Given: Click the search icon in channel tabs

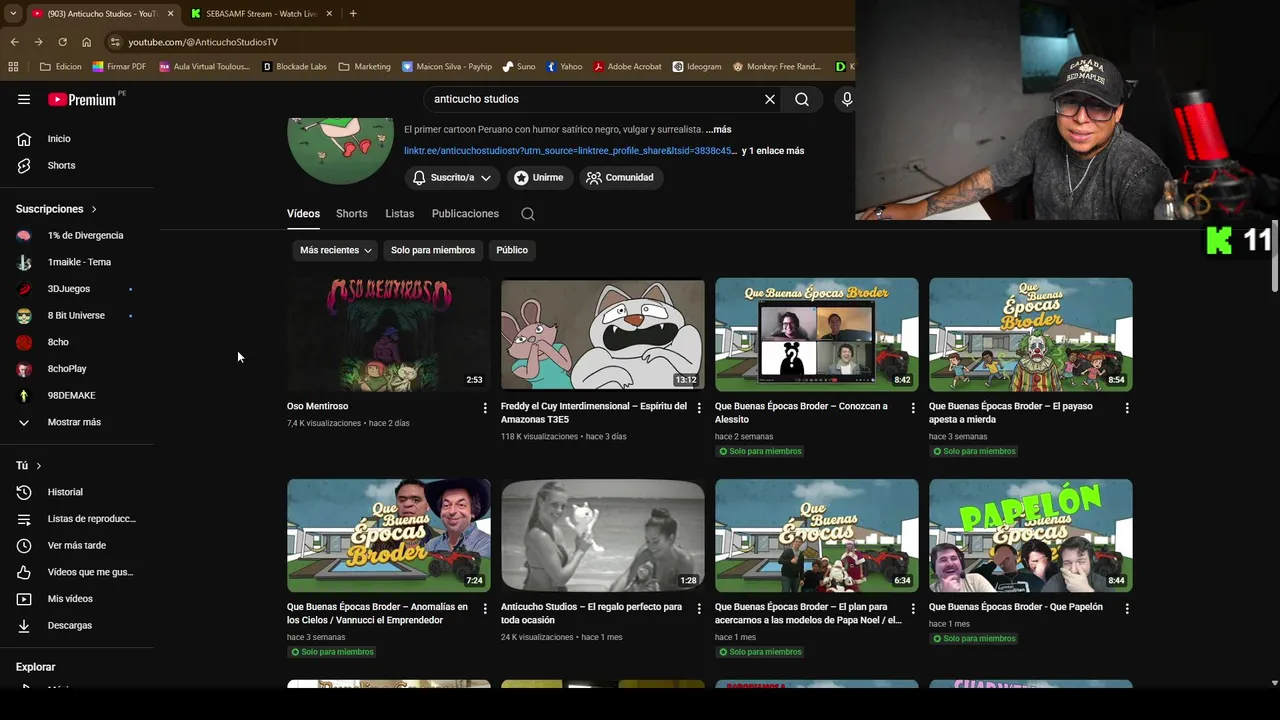Looking at the screenshot, I should (528, 214).
